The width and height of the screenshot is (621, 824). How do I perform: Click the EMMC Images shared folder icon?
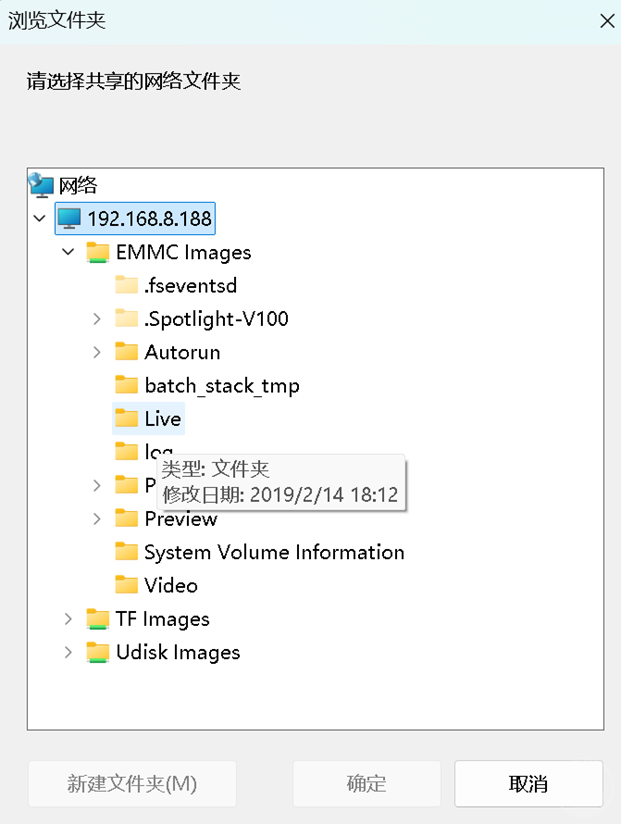click(x=98, y=252)
